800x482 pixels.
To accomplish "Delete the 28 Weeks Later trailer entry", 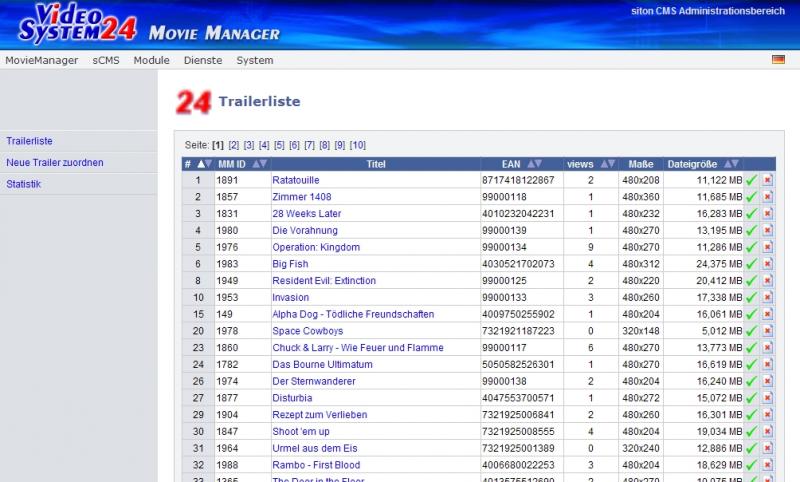I will (767, 214).
